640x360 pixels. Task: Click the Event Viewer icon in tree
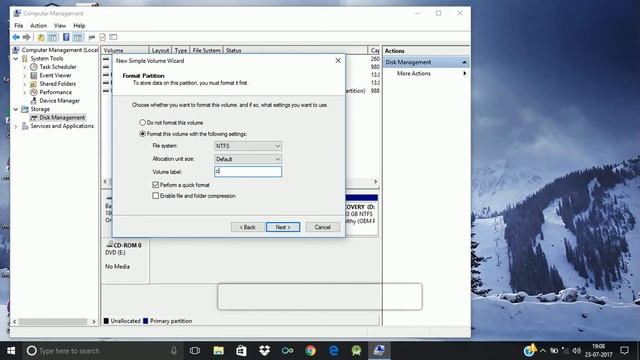[34, 75]
